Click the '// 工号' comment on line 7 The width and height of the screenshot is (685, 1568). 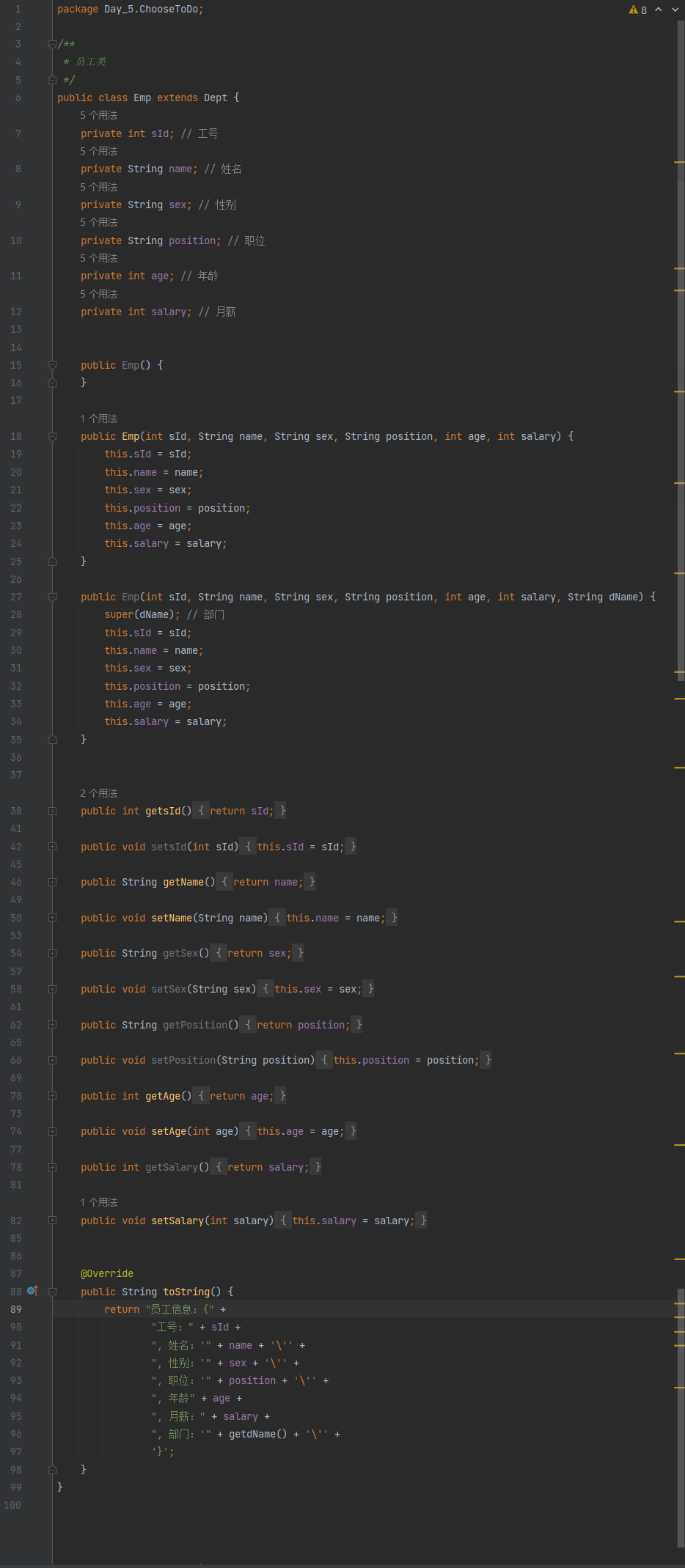(199, 133)
